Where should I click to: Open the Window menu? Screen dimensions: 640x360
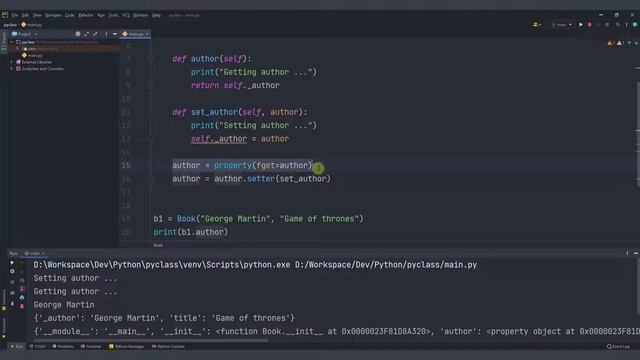141,15
